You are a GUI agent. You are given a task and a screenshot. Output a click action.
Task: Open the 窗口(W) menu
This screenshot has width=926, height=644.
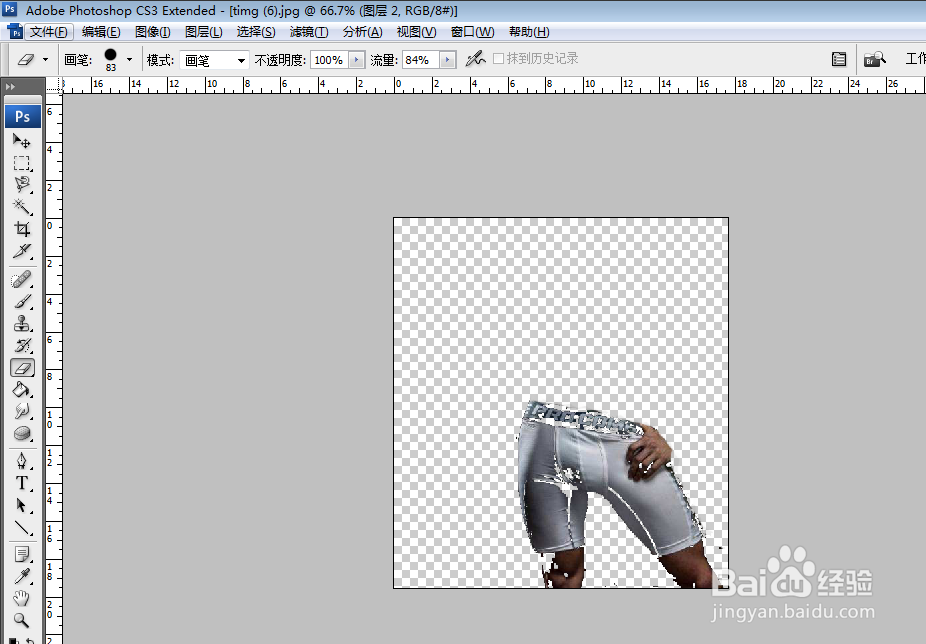point(472,32)
